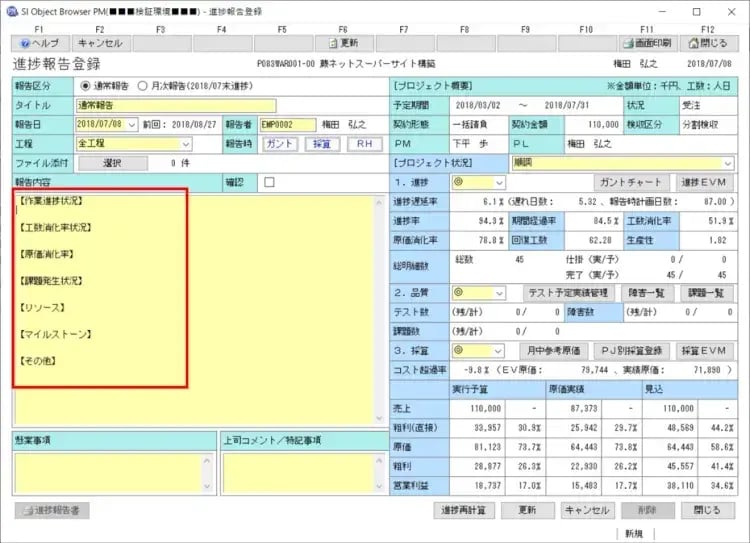Select the 月次報告 radio button
Image resolution: width=750 pixels, height=543 pixels.
click(143, 85)
